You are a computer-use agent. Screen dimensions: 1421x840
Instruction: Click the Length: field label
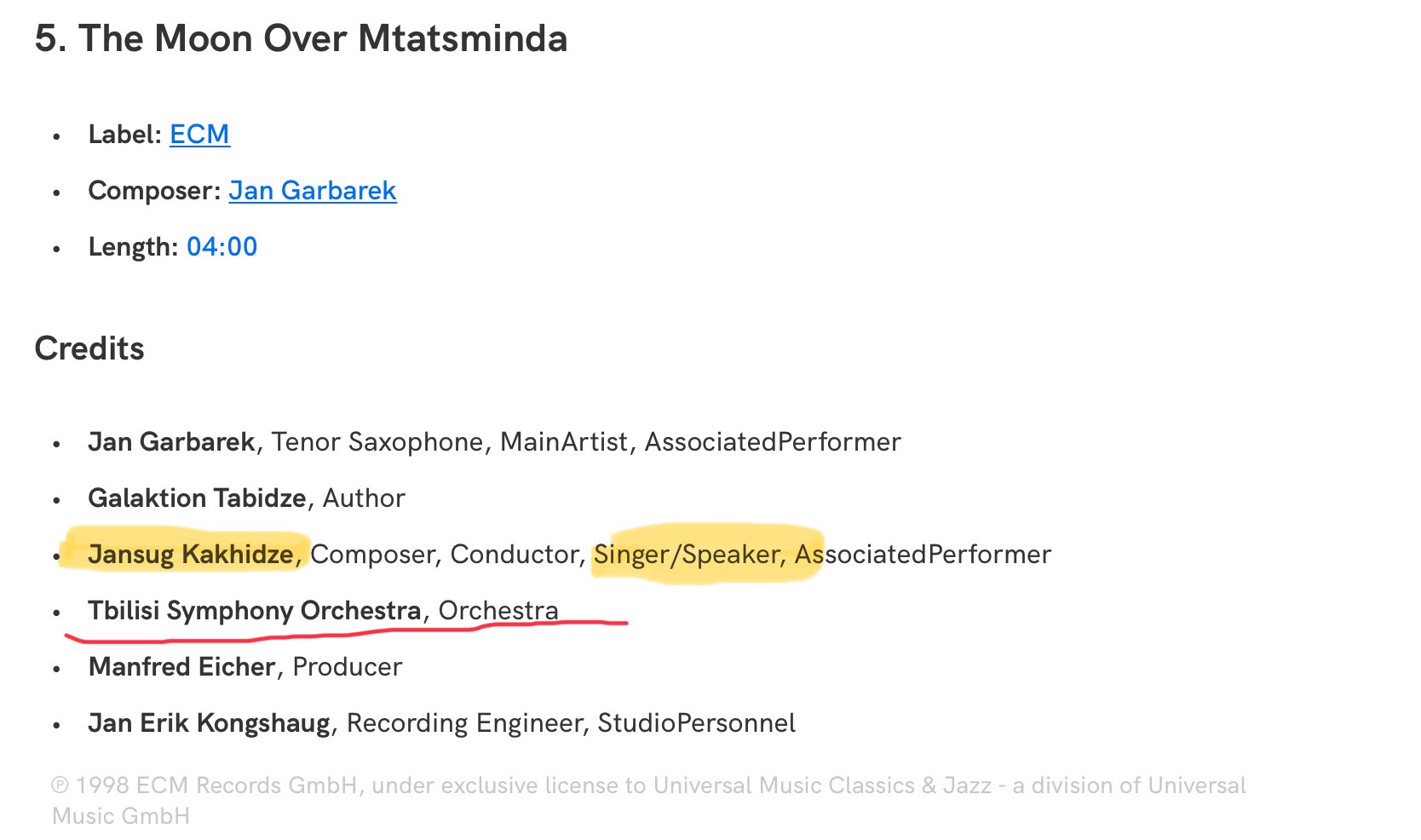pyautogui.click(x=133, y=247)
